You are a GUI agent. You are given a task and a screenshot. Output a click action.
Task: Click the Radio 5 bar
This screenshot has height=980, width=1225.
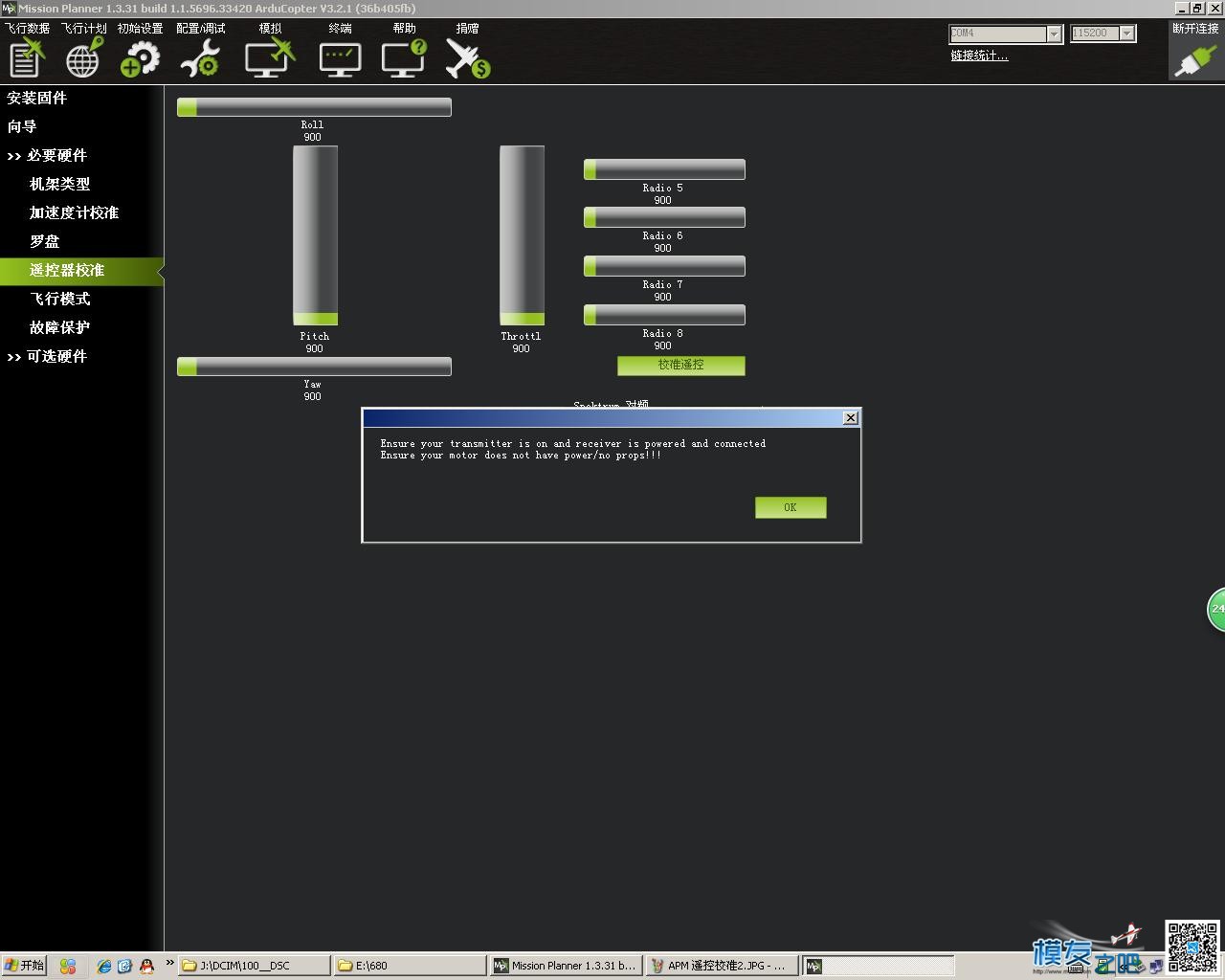coord(664,169)
